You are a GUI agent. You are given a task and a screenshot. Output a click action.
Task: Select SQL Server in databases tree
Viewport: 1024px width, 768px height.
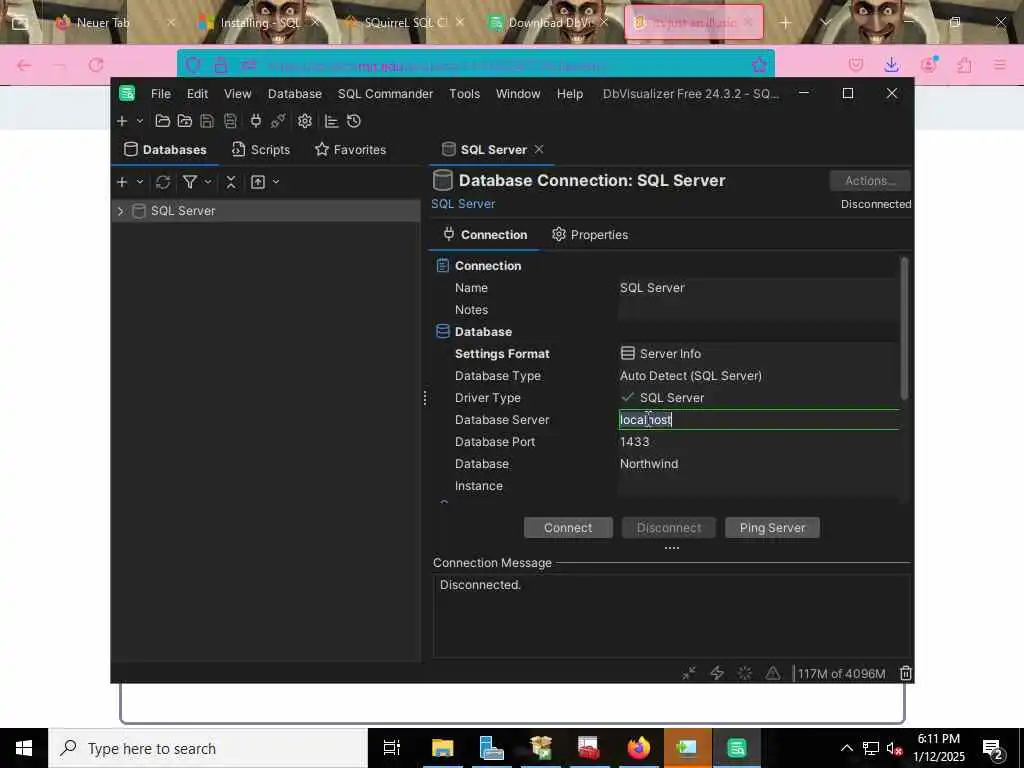(183, 211)
